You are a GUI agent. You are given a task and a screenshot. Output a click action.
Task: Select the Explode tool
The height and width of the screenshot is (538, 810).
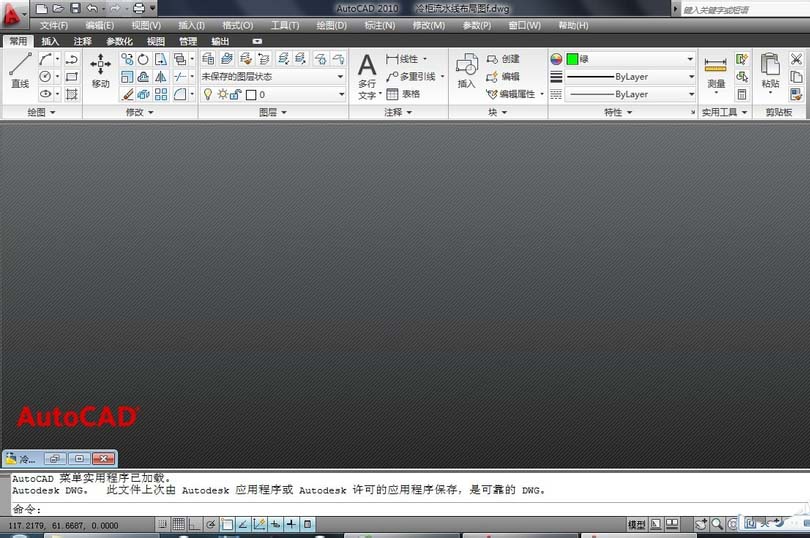tap(144, 94)
